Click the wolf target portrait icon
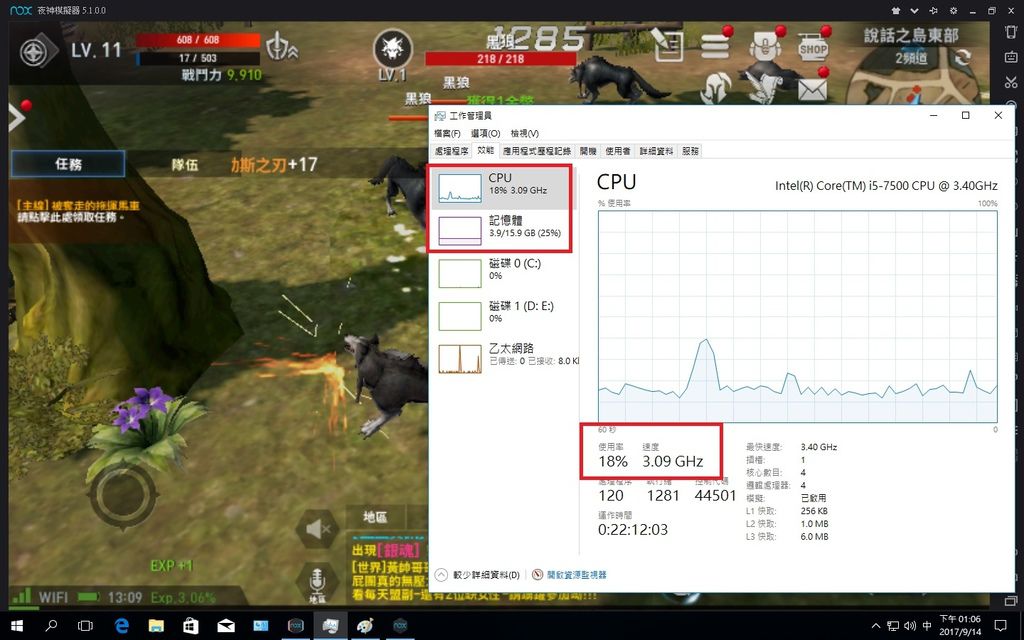Image resolution: width=1024 pixels, height=640 pixels. (x=392, y=48)
